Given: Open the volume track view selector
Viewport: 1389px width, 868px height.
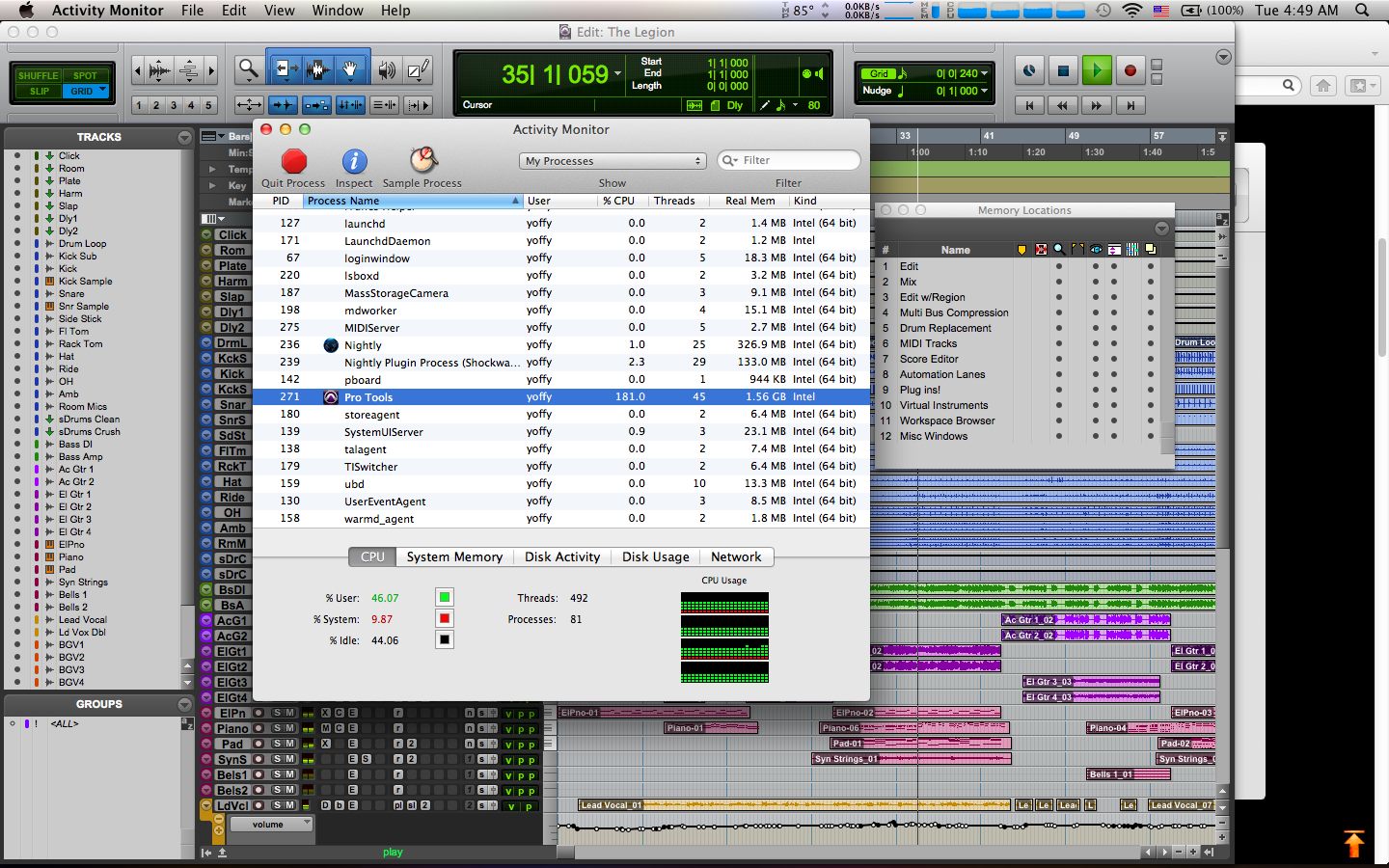Looking at the screenshot, I should [x=270, y=825].
